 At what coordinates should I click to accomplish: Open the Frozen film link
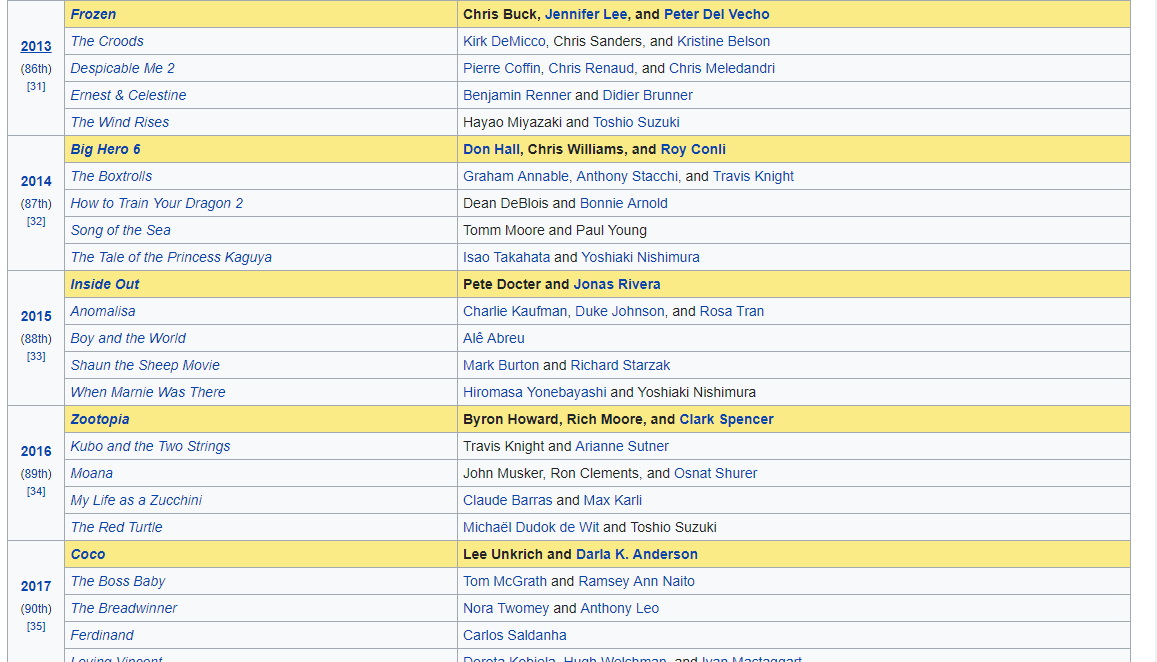93,14
